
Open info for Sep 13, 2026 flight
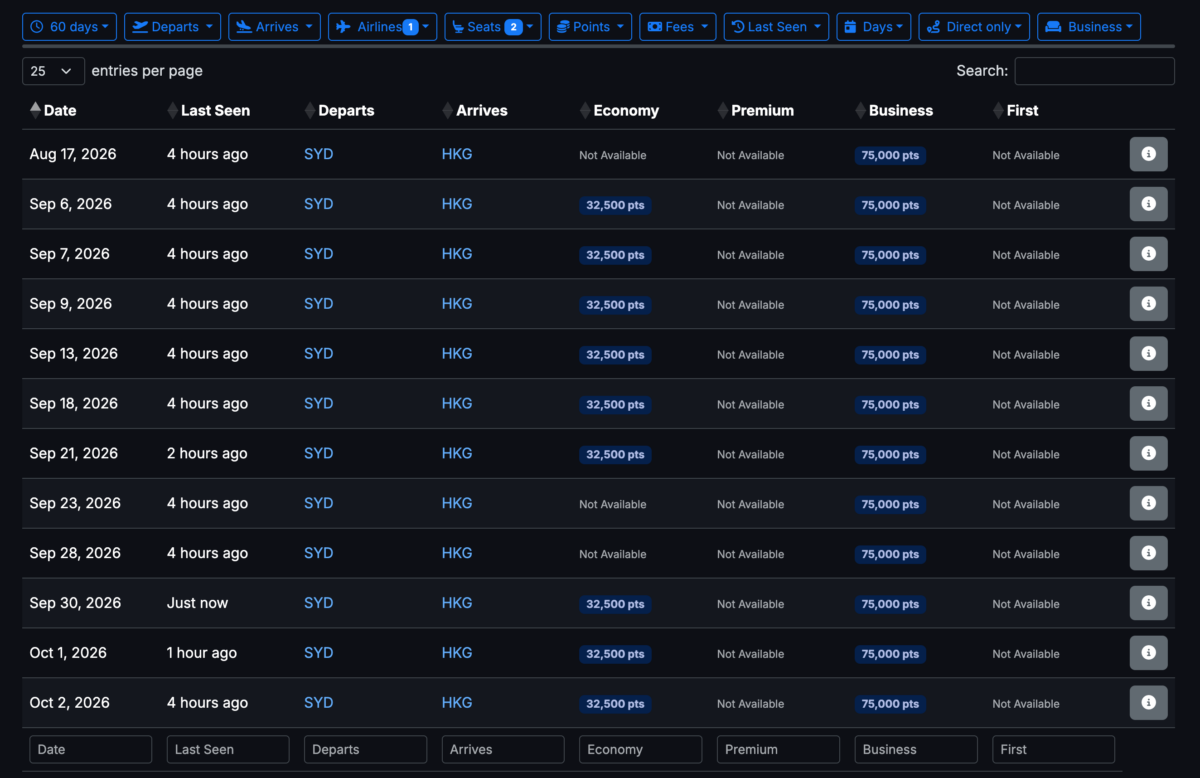click(x=1148, y=354)
